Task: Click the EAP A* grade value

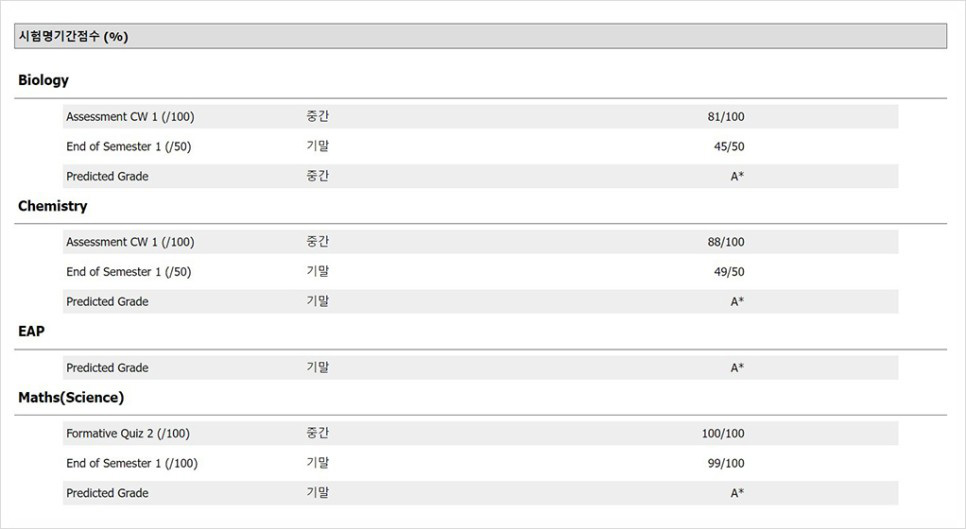Action: [x=737, y=368]
